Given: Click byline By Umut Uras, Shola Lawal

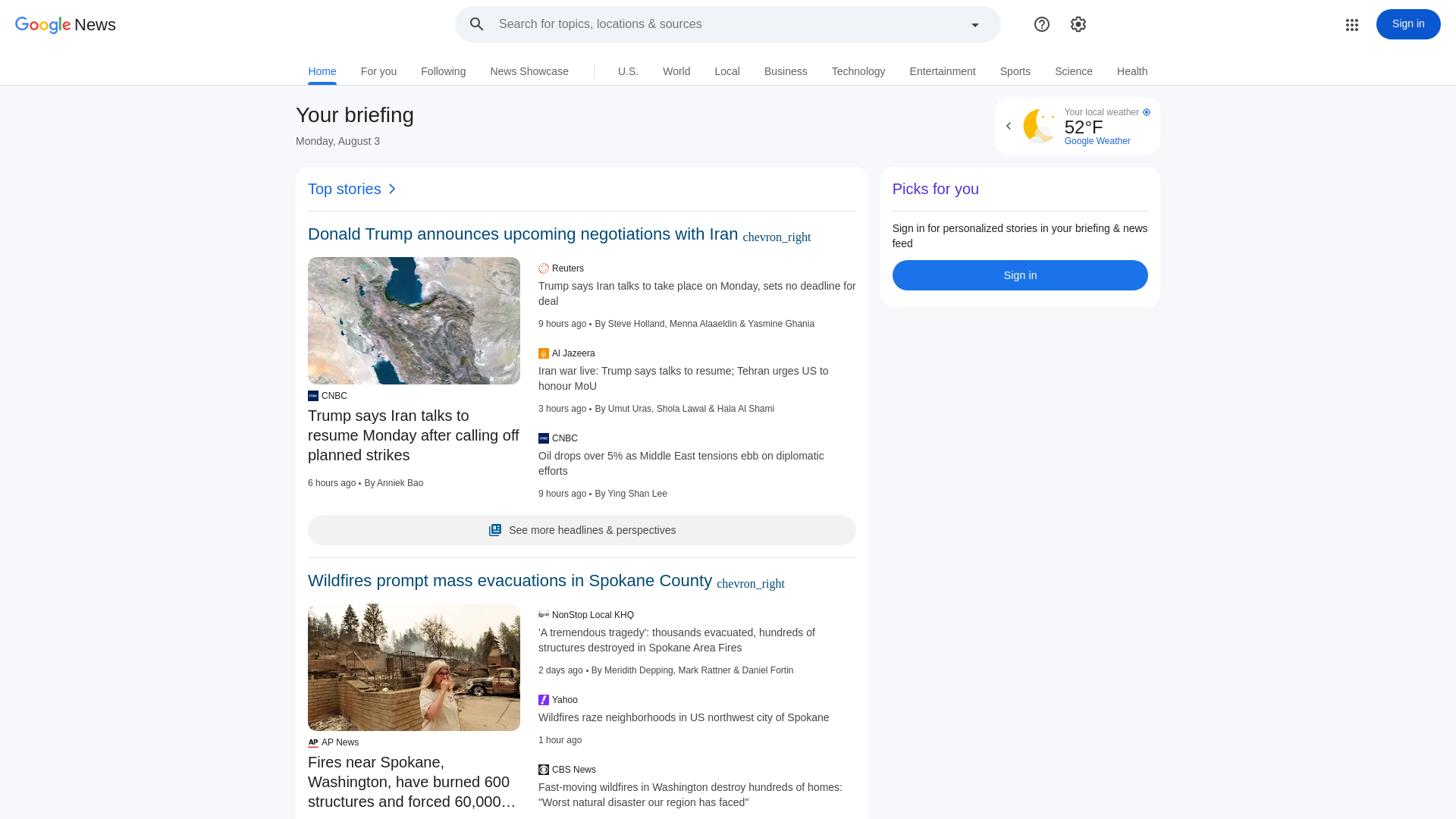Looking at the screenshot, I should point(684,409).
